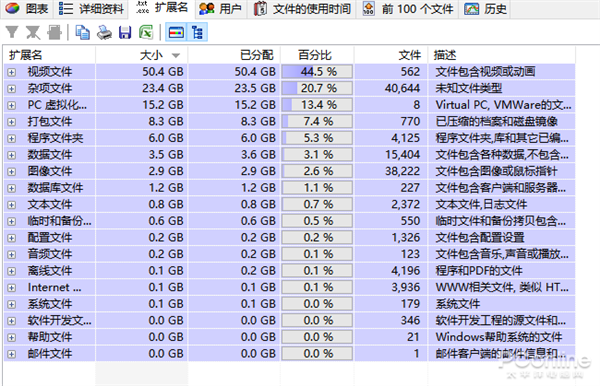Expand the 视频文件 row
The image size is (600, 386).
point(11,72)
